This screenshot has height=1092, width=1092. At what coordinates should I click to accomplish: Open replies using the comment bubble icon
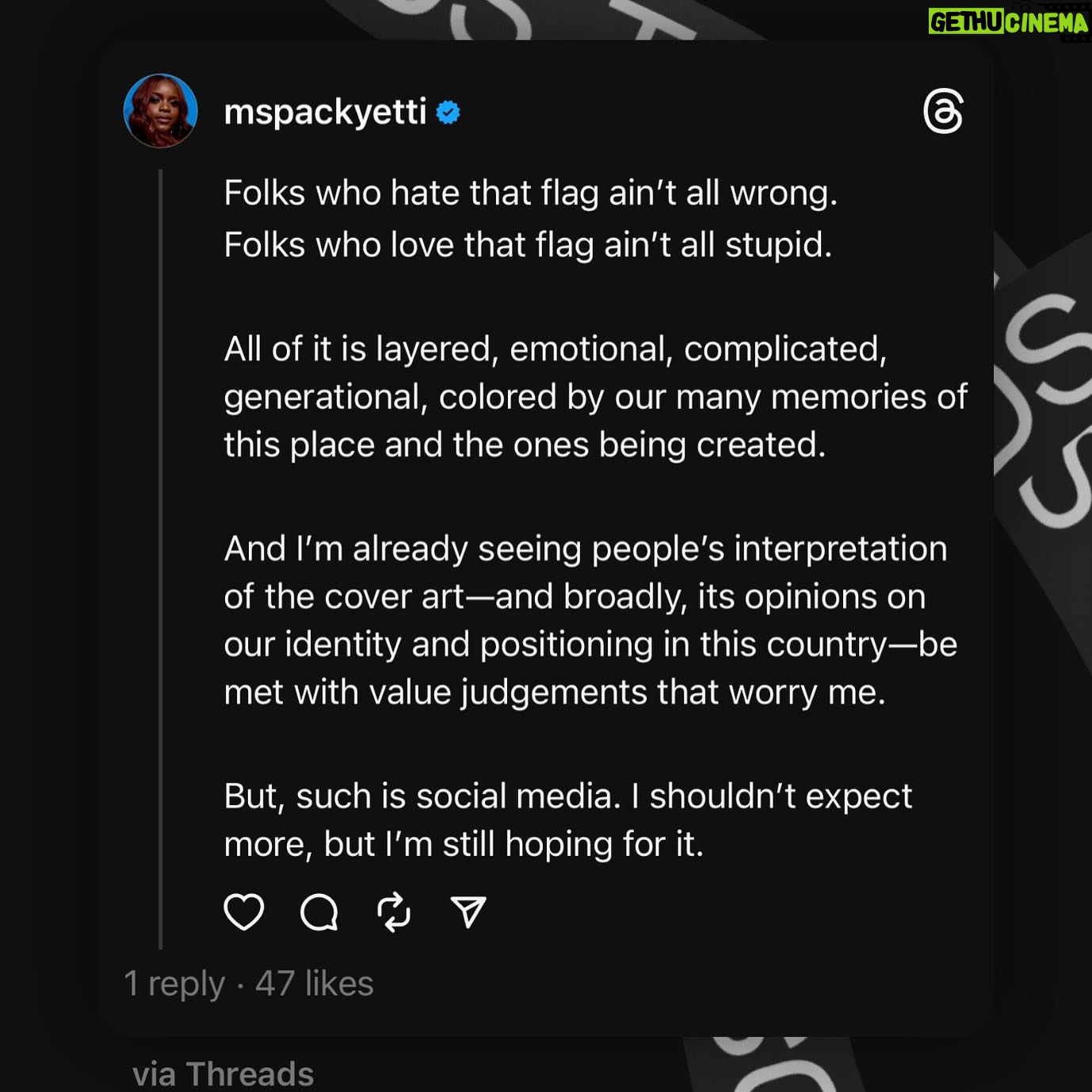pos(319,911)
